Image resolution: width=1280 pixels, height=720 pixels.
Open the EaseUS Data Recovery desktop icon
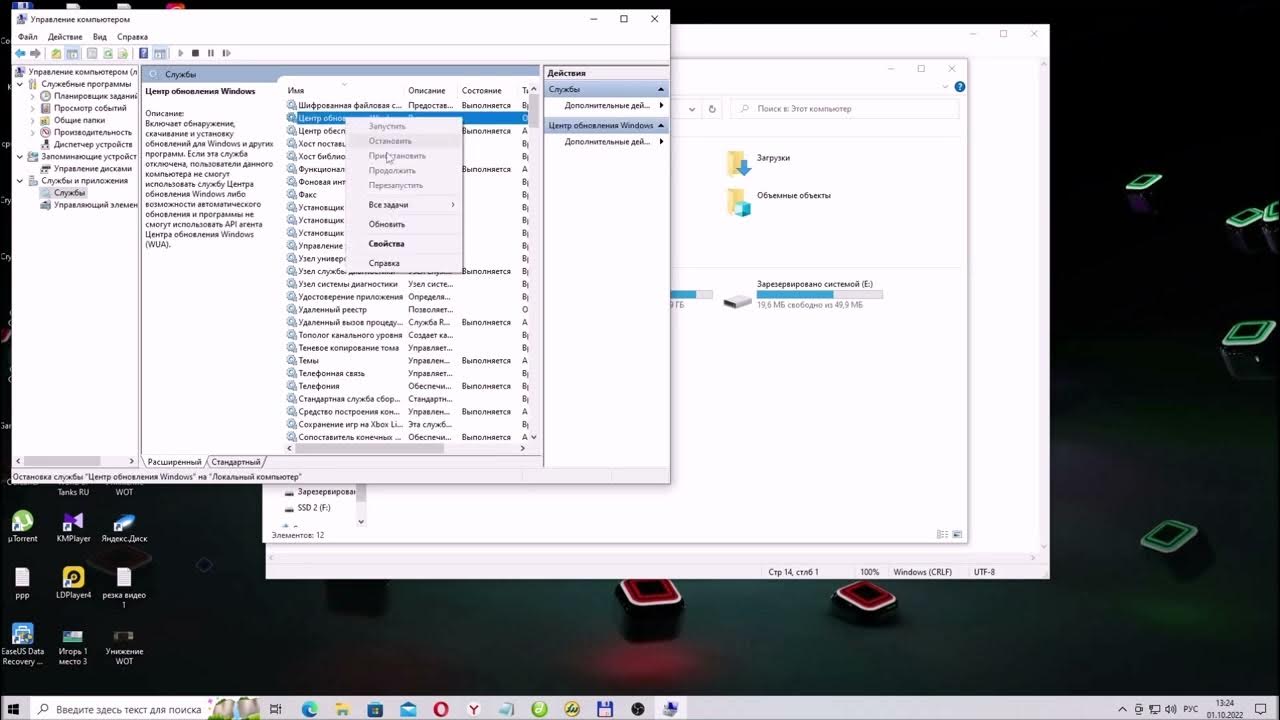click(x=22, y=644)
